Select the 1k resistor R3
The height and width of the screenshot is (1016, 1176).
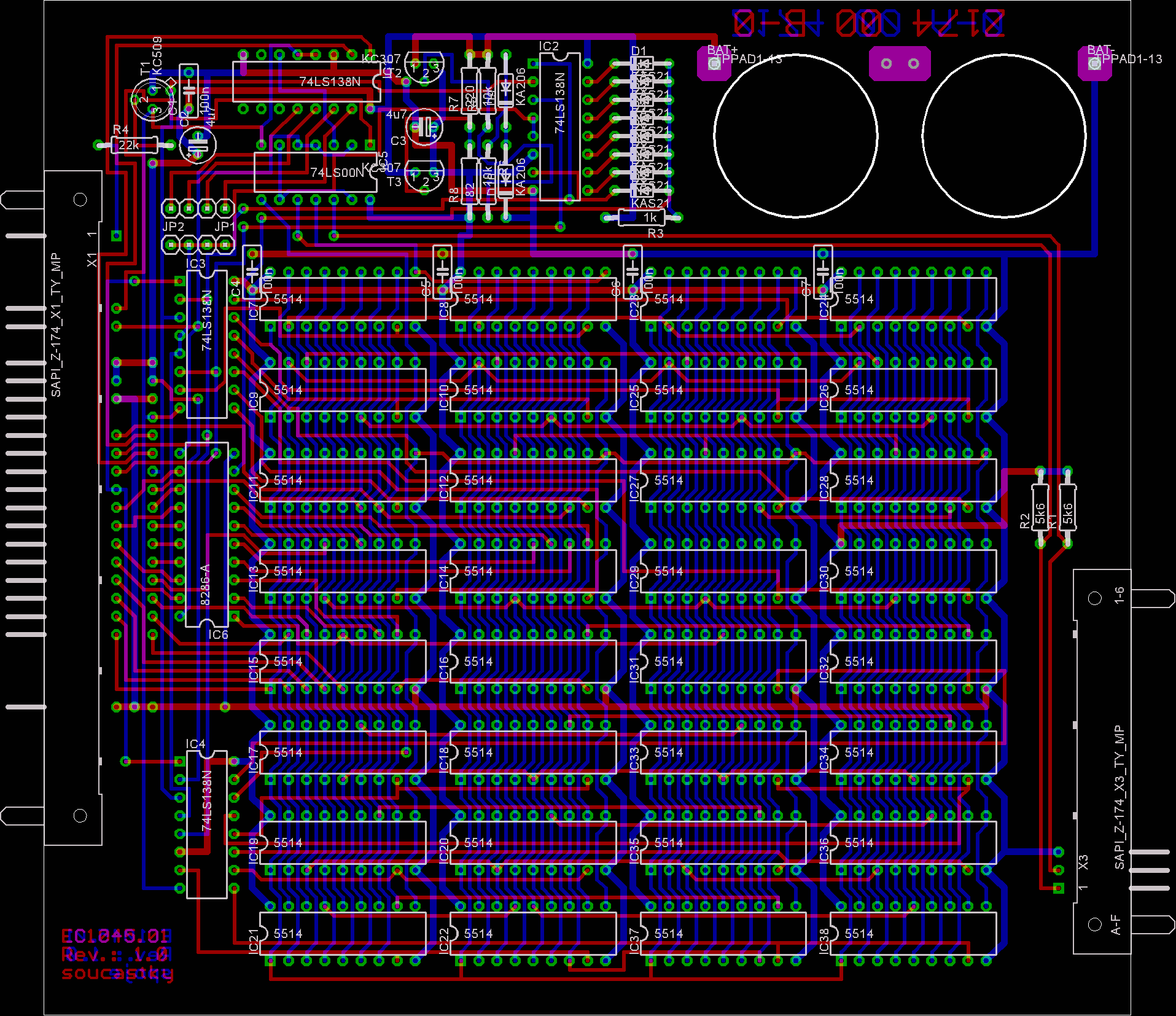642,217
